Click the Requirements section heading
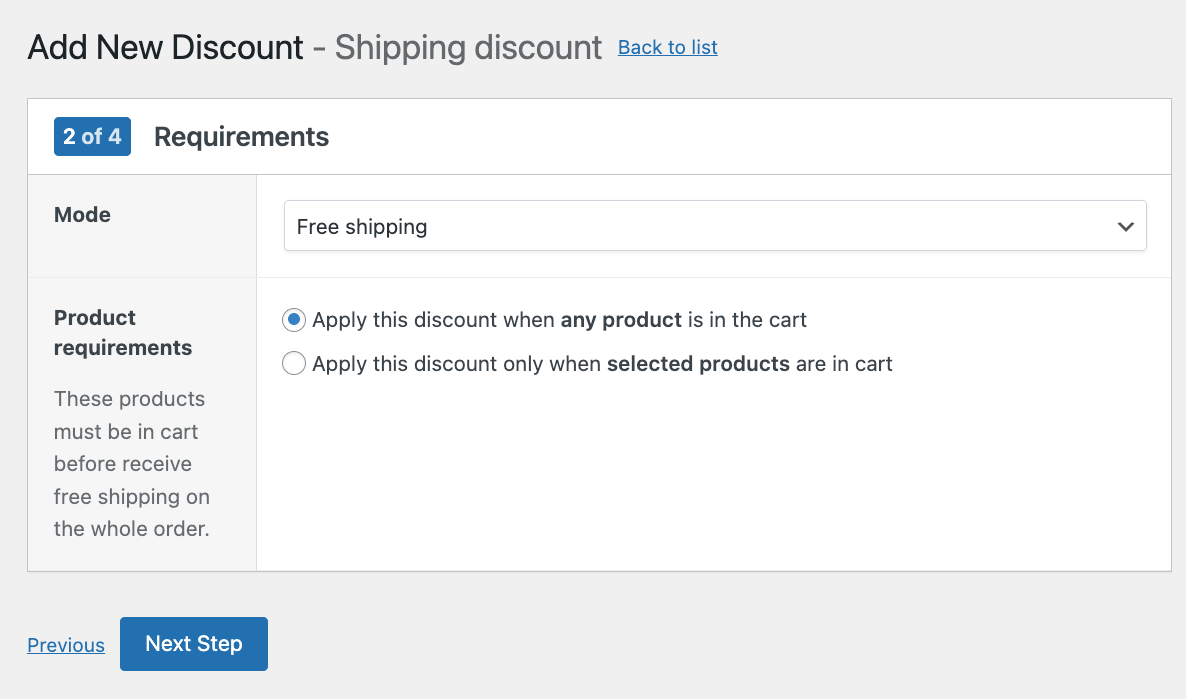The width and height of the screenshot is (1186, 699). coord(241,137)
